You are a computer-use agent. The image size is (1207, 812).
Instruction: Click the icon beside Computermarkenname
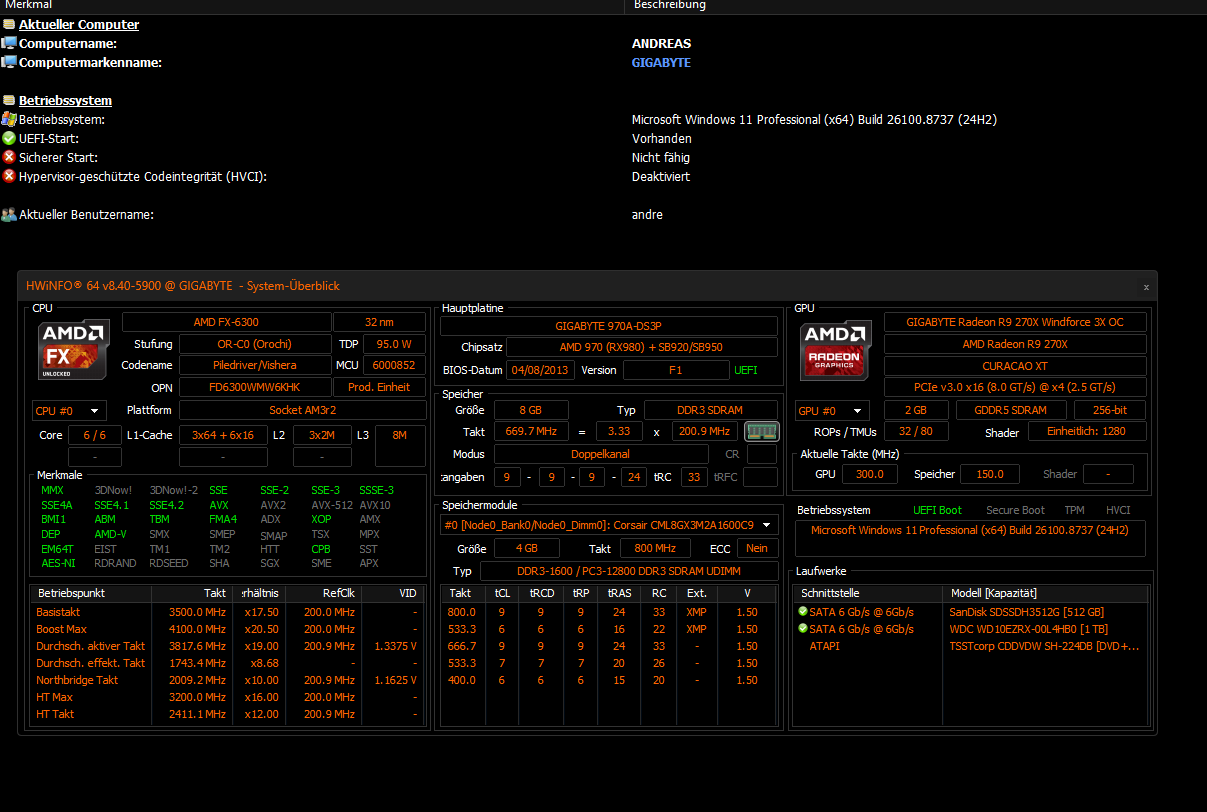point(8,62)
